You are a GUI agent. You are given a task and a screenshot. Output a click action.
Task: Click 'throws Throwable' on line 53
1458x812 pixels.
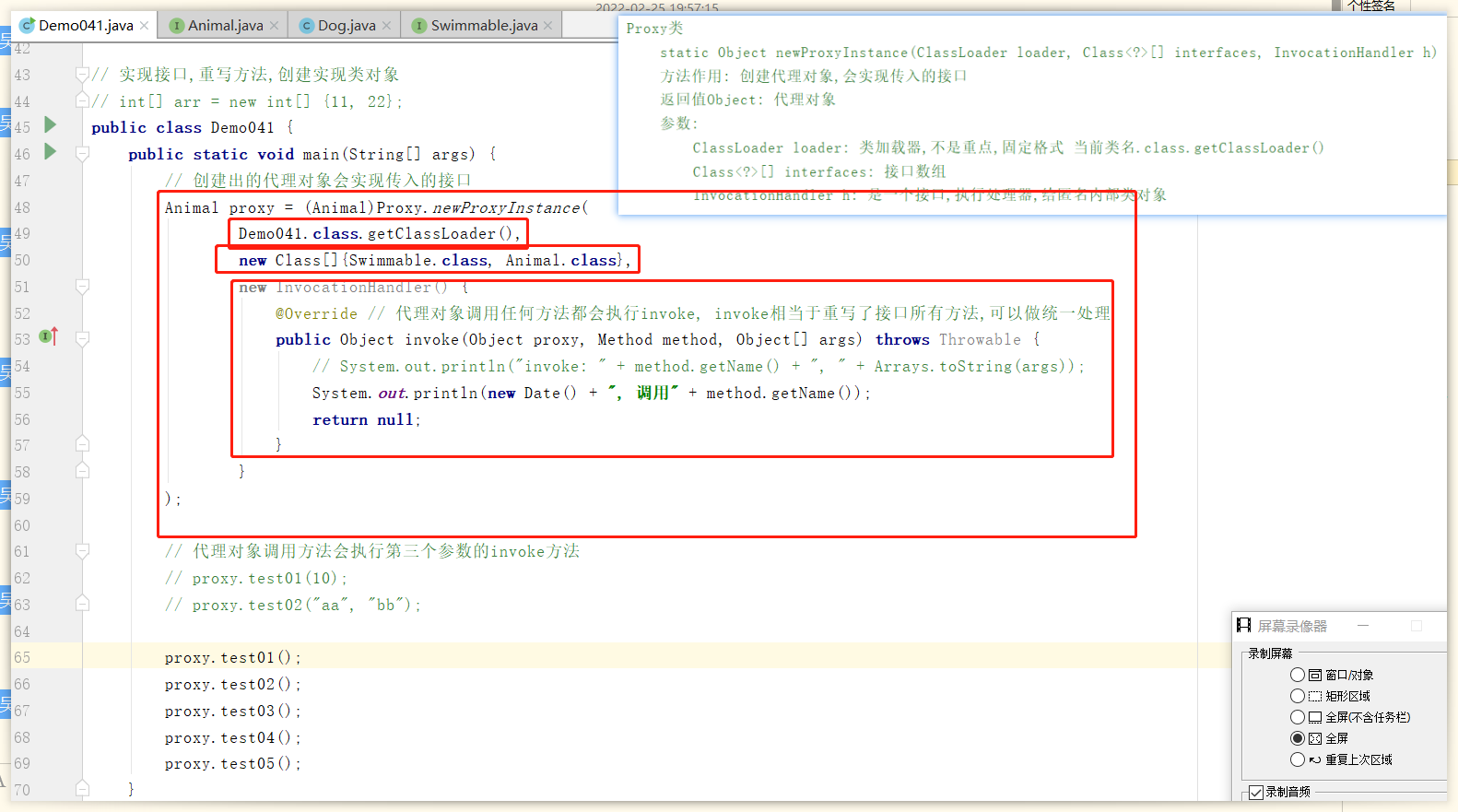947,339
